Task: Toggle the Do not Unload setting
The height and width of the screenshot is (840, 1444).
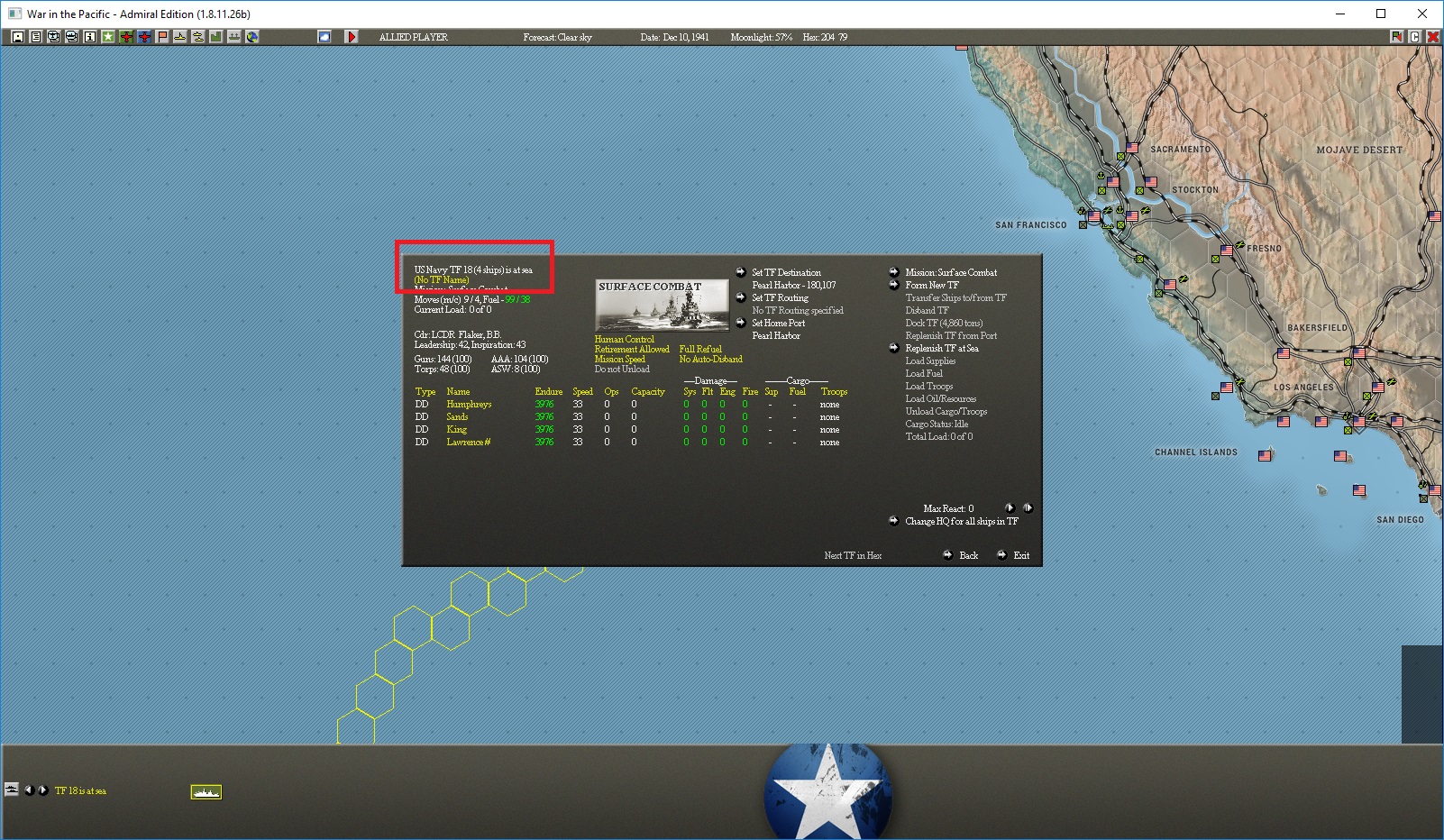Action: coord(622,370)
